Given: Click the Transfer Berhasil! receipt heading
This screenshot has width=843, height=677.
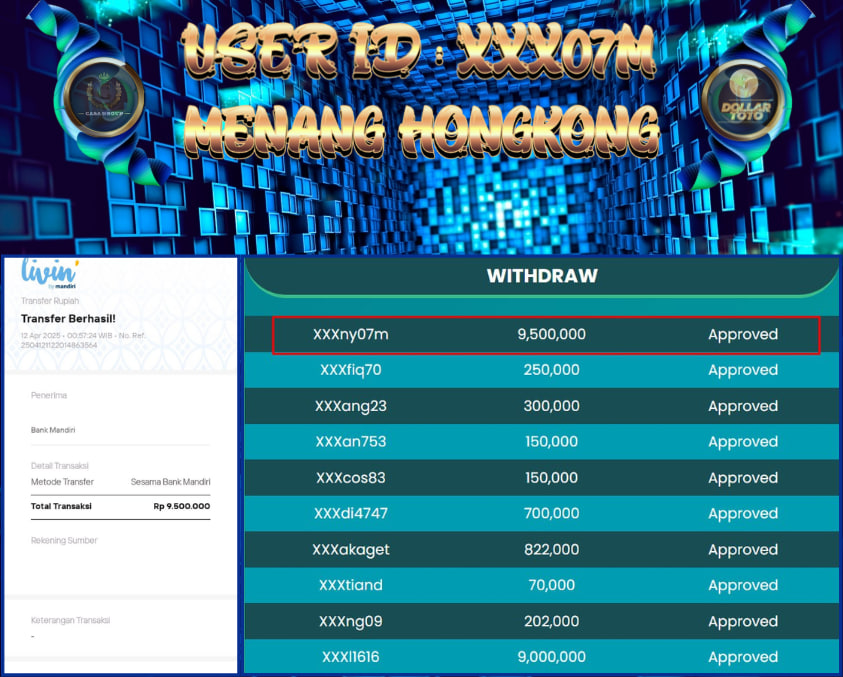Looking at the screenshot, I should (x=68, y=319).
